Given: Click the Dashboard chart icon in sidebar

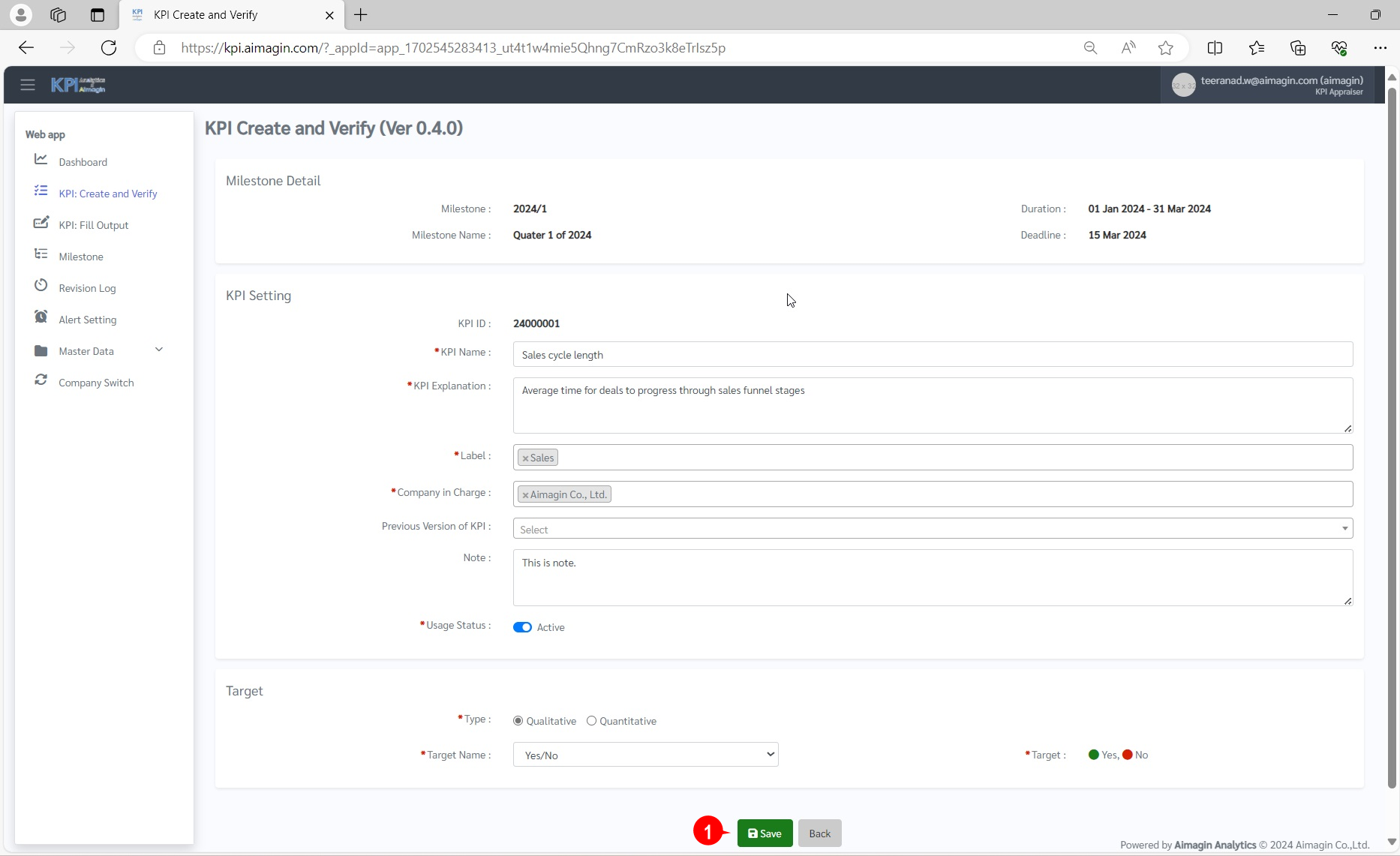Looking at the screenshot, I should (x=41, y=160).
